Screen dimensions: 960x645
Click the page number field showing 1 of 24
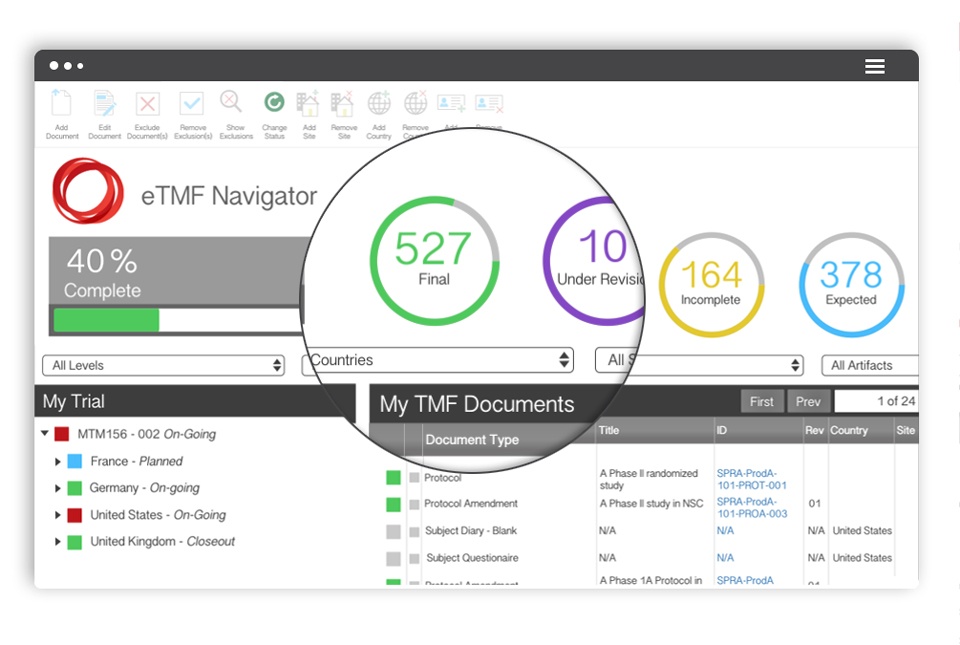click(x=876, y=401)
